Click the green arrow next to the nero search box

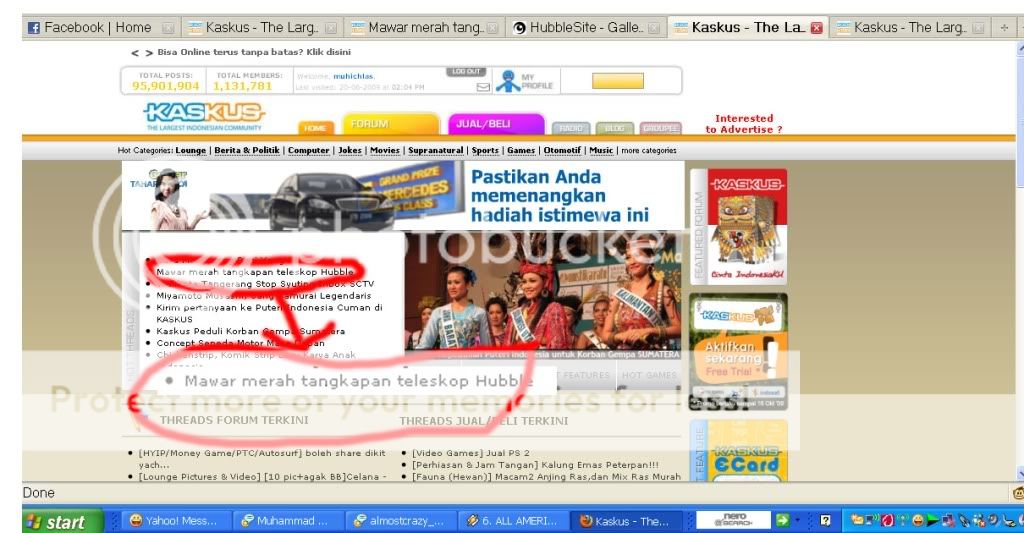click(x=782, y=521)
